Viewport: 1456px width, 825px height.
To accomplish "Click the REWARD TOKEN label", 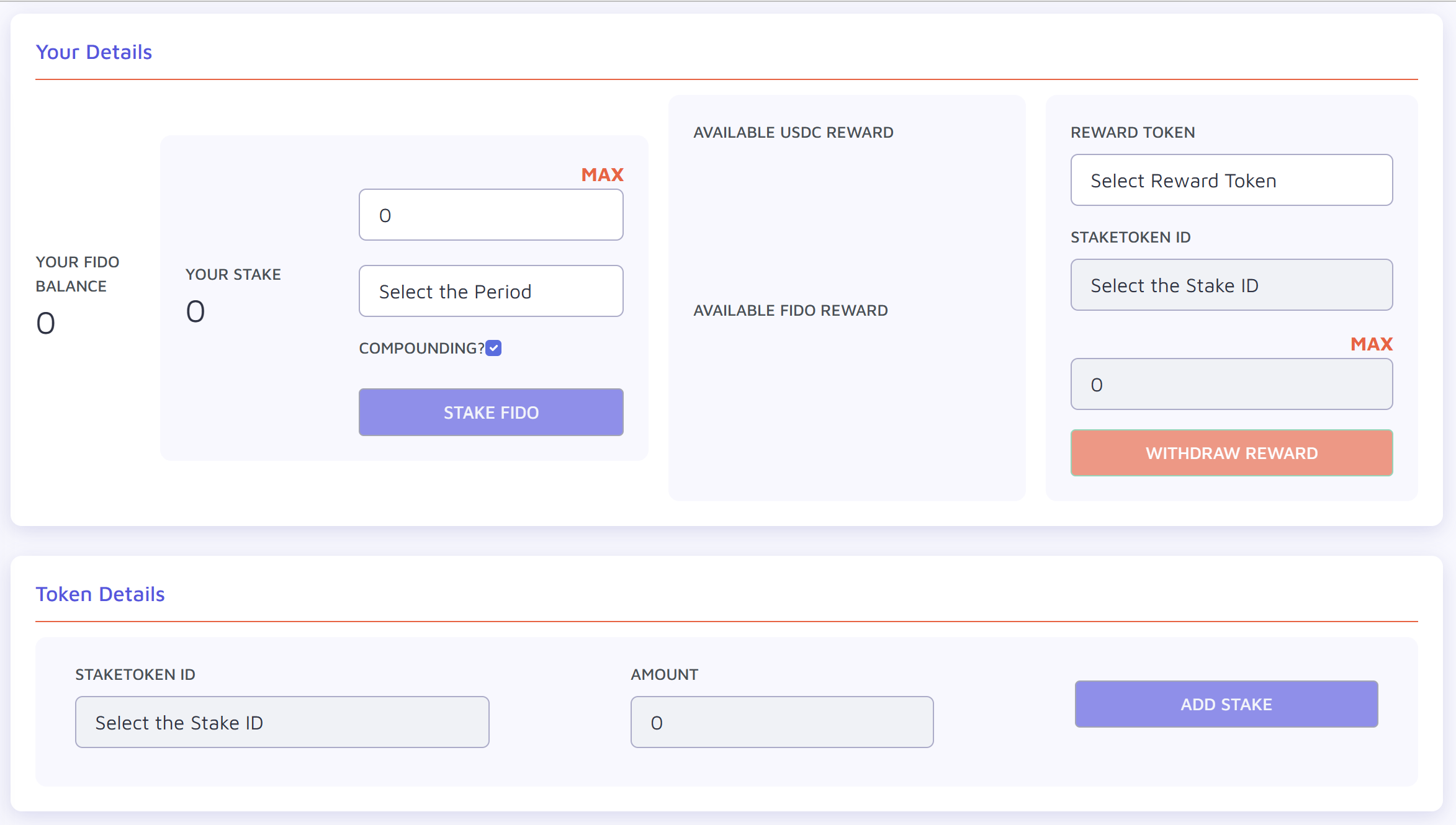I will [1132, 132].
